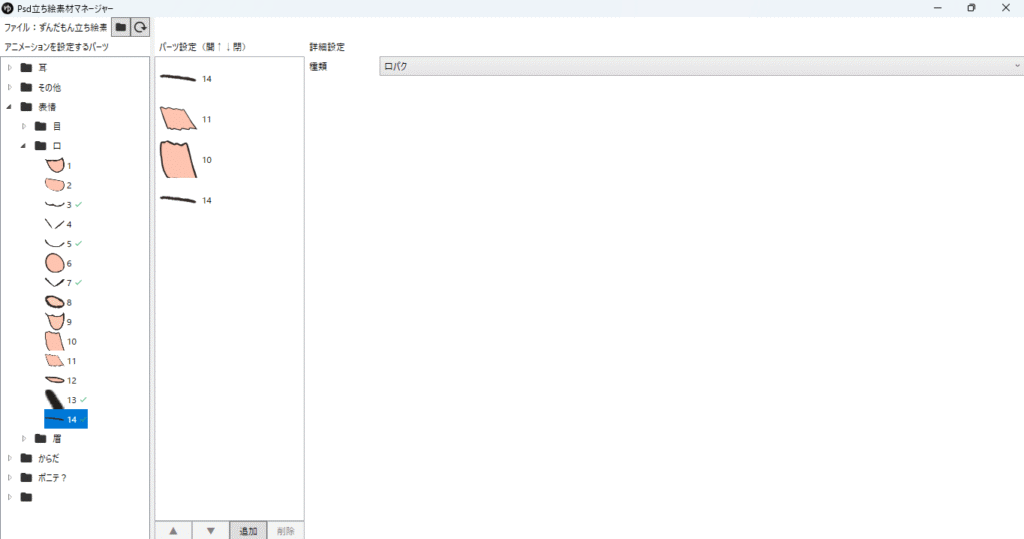Click the reload file icon
The height and width of the screenshot is (539, 1024).
pos(140,27)
